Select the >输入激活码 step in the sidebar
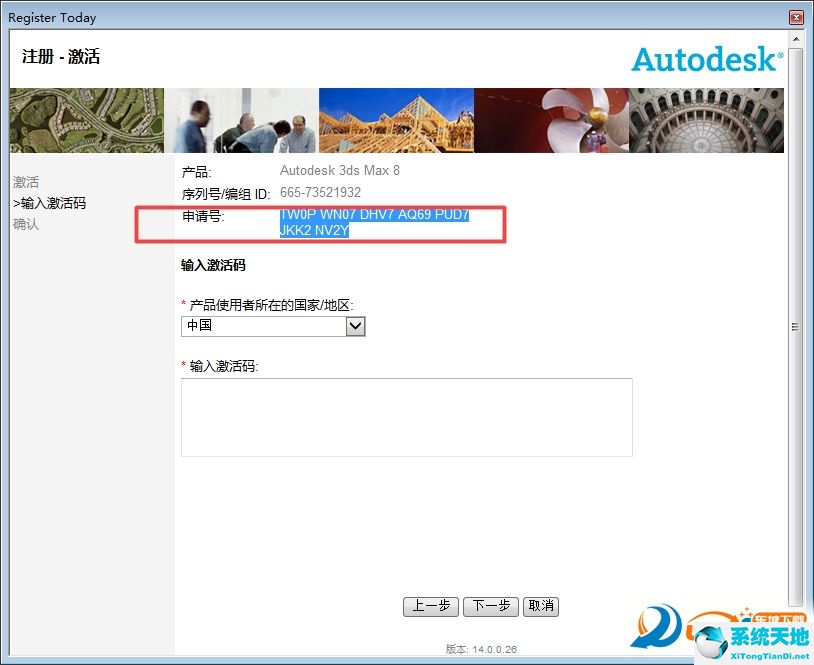This screenshot has width=814, height=665. pos(50,203)
